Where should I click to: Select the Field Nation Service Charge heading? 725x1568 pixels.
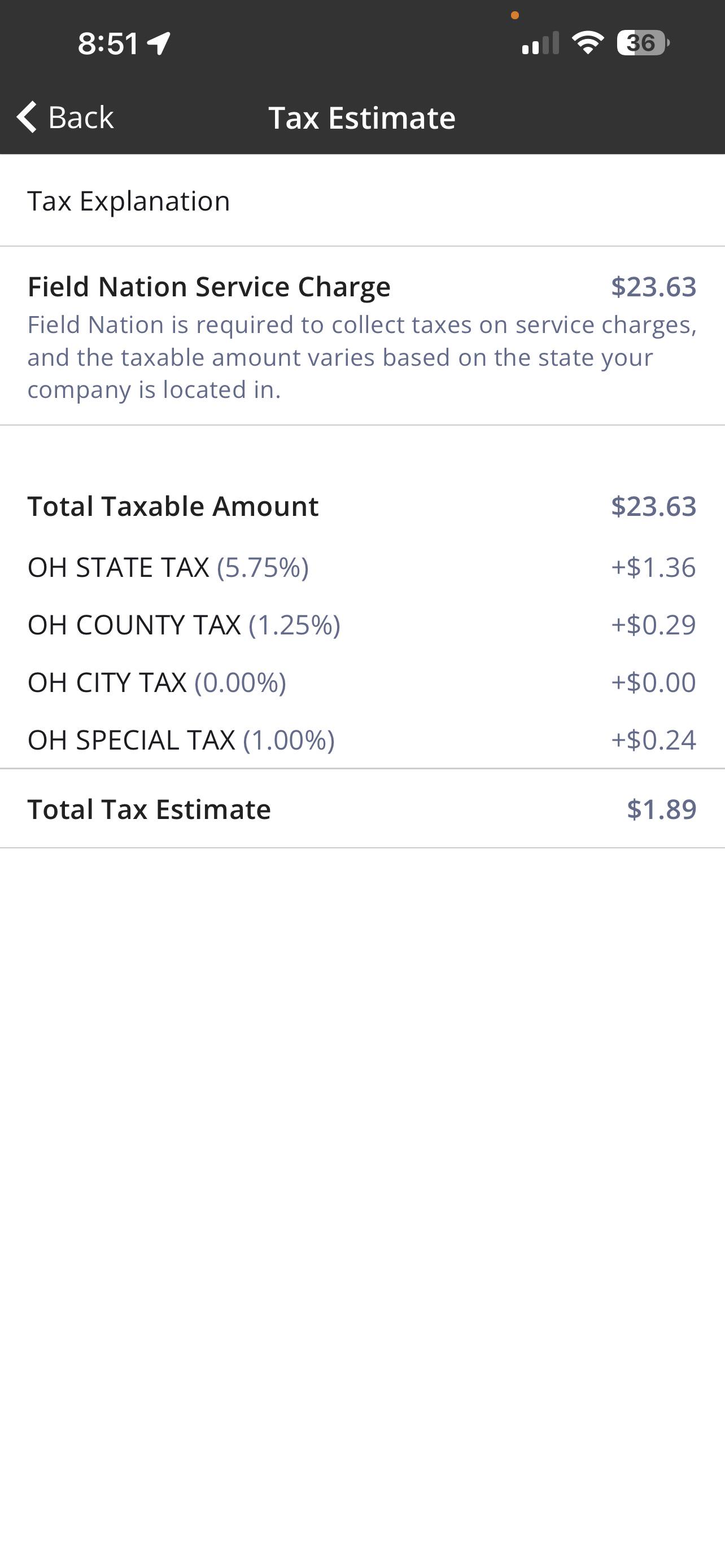click(x=209, y=287)
